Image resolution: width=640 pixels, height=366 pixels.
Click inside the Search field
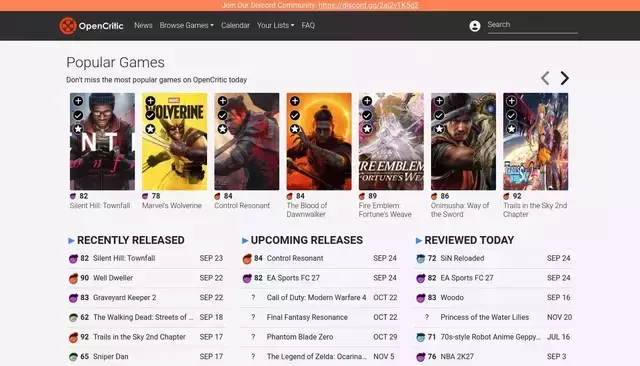coord(532,25)
